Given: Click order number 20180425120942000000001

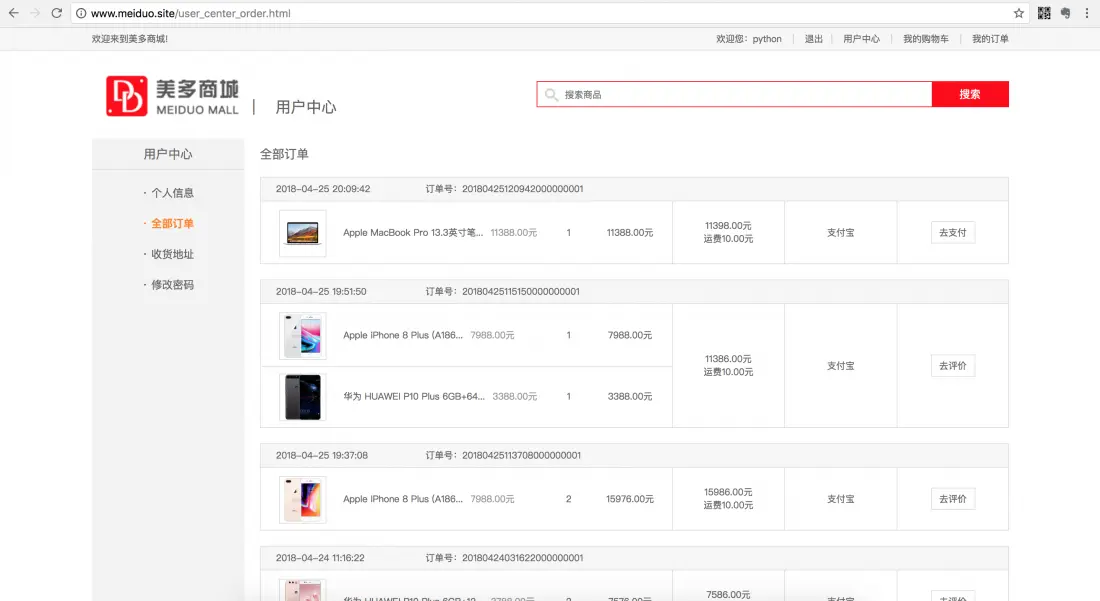Looking at the screenshot, I should click(523, 189).
